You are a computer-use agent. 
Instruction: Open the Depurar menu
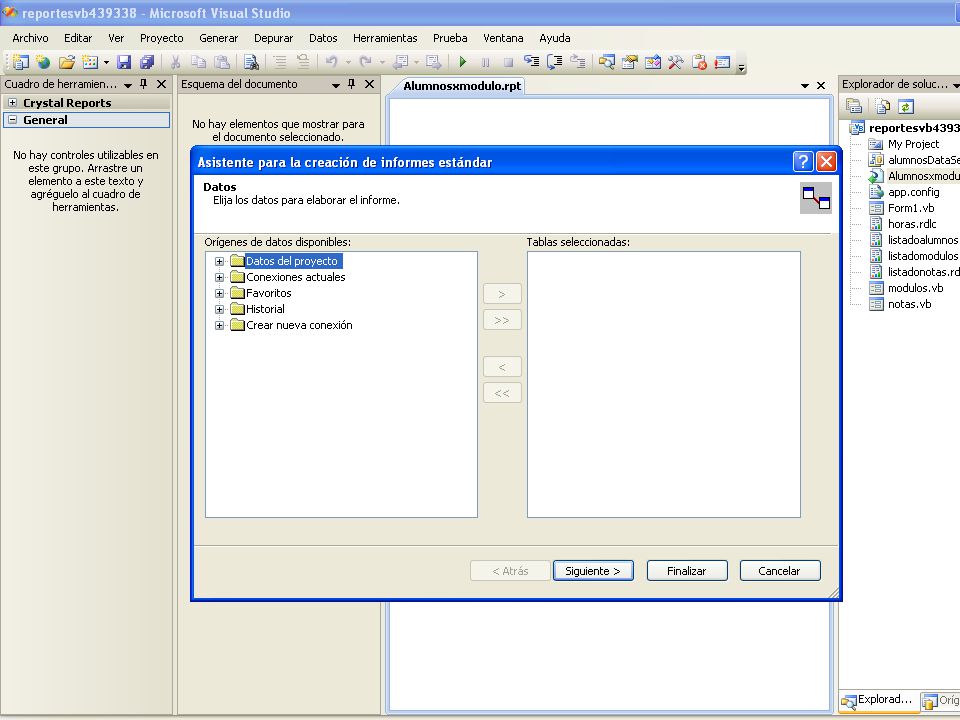(x=274, y=38)
